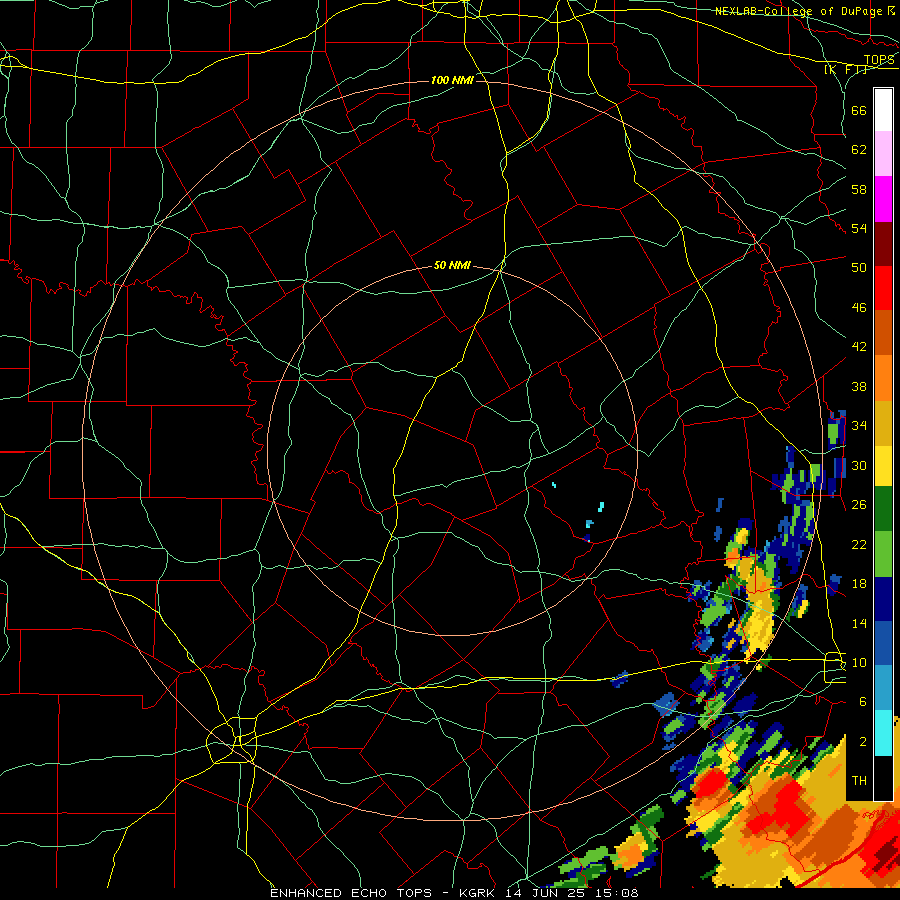Image resolution: width=900 pixels, height=900 pixels.
Task: Click the "TOPS" legend title
Action: pos(879,60)
